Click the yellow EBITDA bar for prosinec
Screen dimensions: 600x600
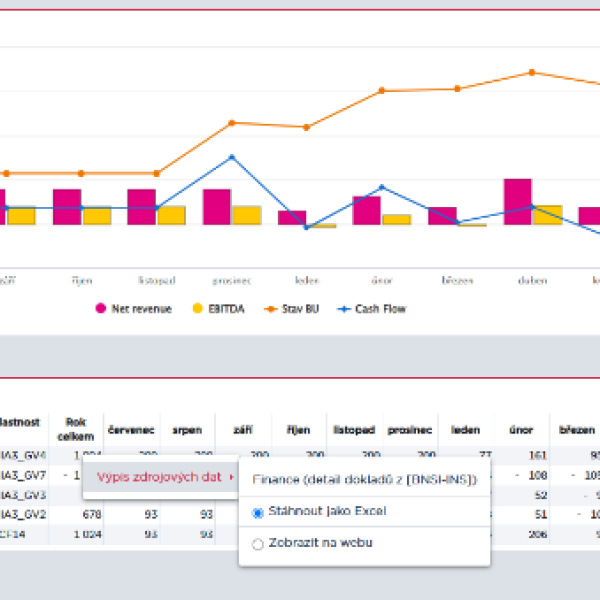pyautogui.click(x=247, y=215)
